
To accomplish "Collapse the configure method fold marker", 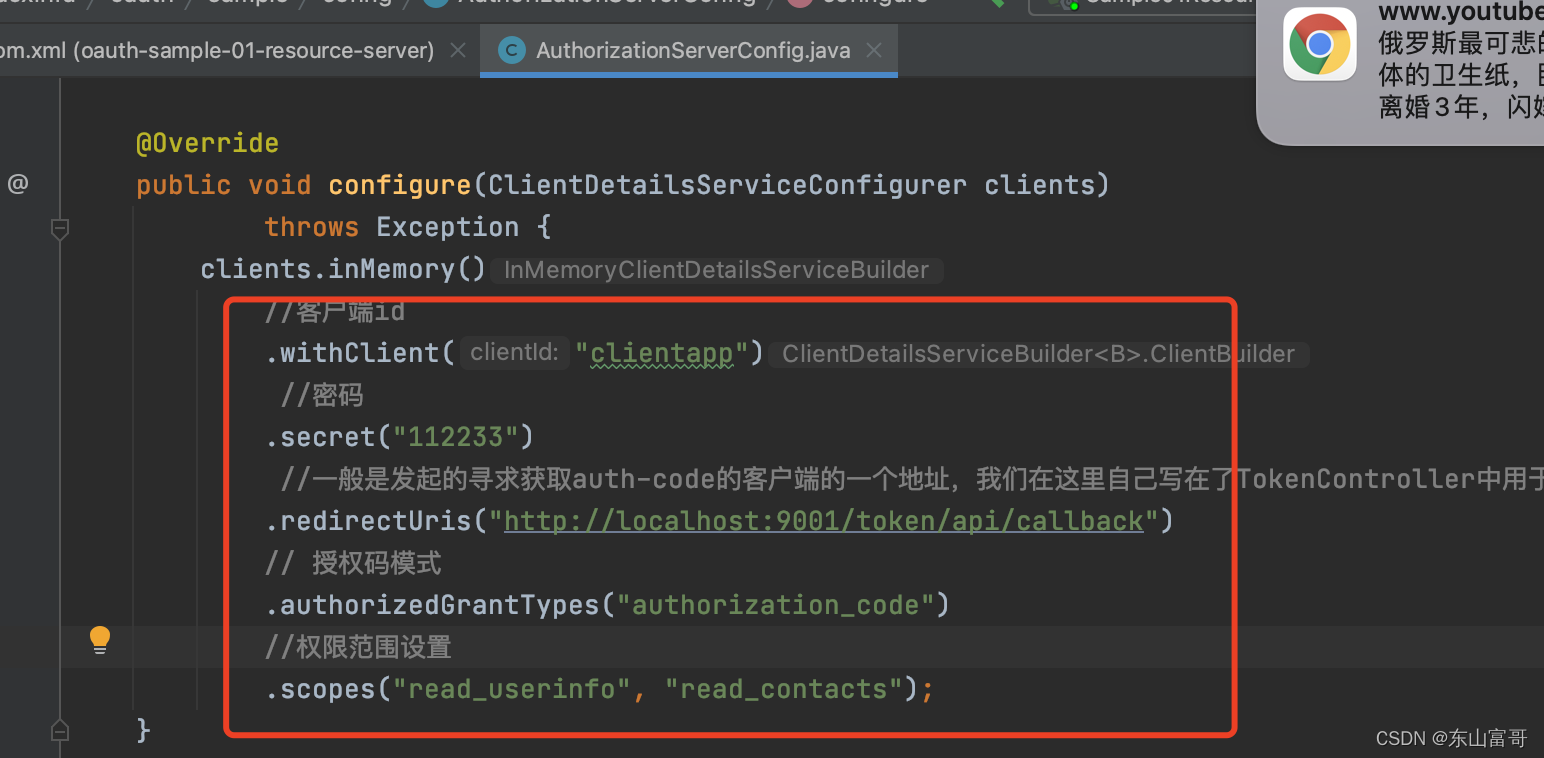I will [x=60, y=229].
